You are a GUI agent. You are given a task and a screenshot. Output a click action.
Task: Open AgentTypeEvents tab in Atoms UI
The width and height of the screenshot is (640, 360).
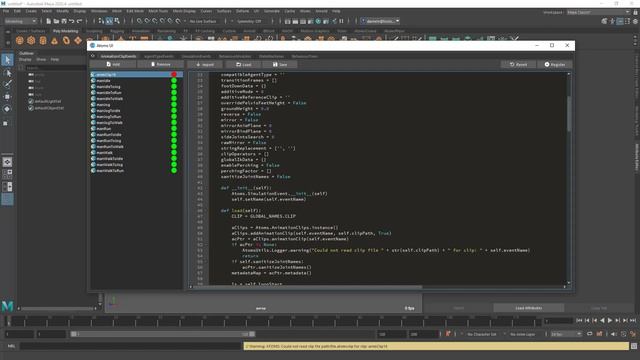point(159,56)
